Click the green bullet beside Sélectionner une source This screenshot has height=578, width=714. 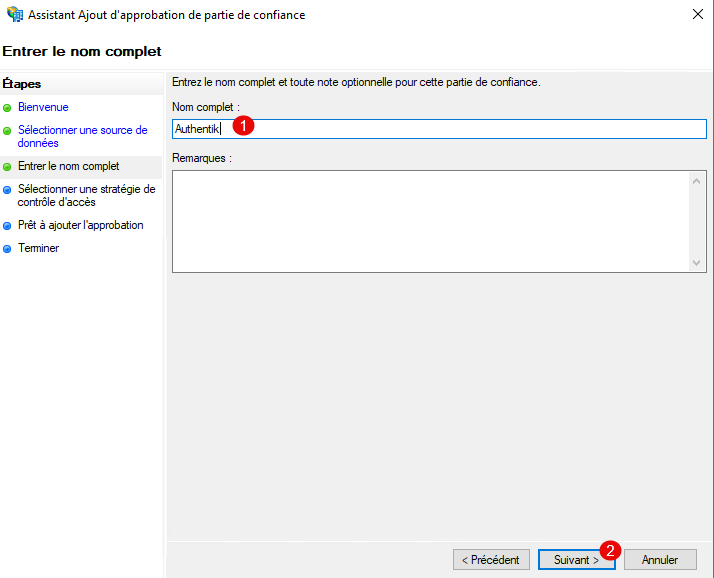[7, 131]
